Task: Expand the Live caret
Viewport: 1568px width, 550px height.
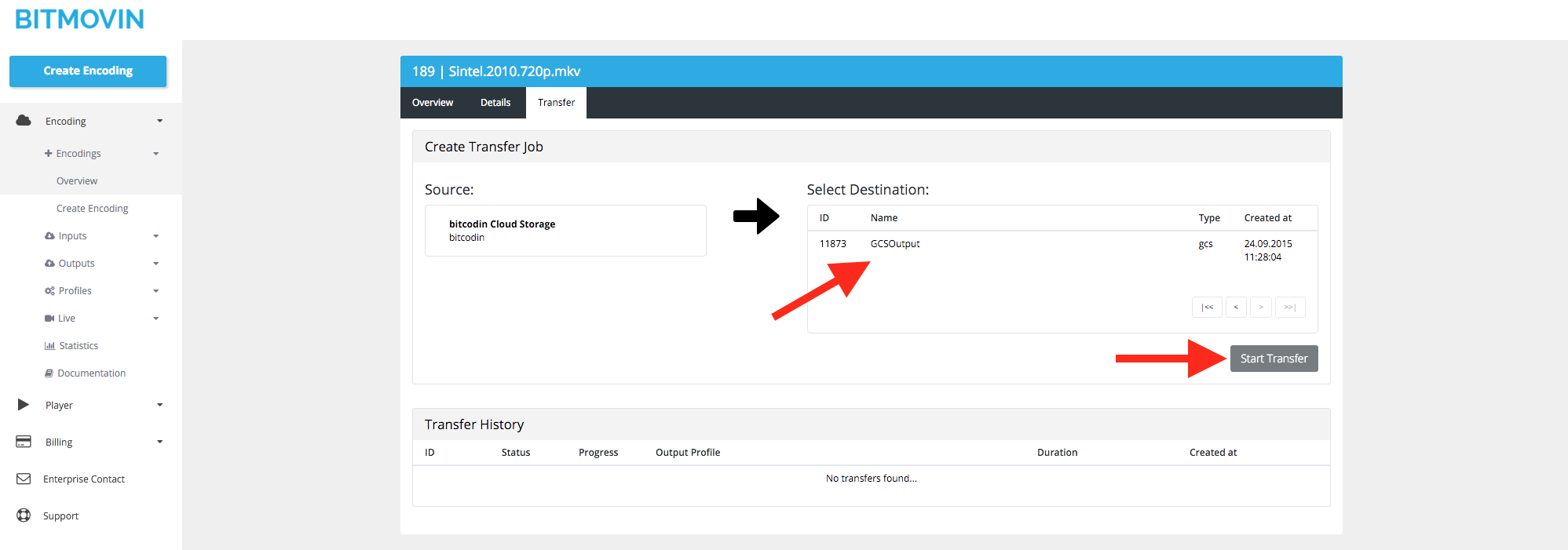Action: point(155,319)
